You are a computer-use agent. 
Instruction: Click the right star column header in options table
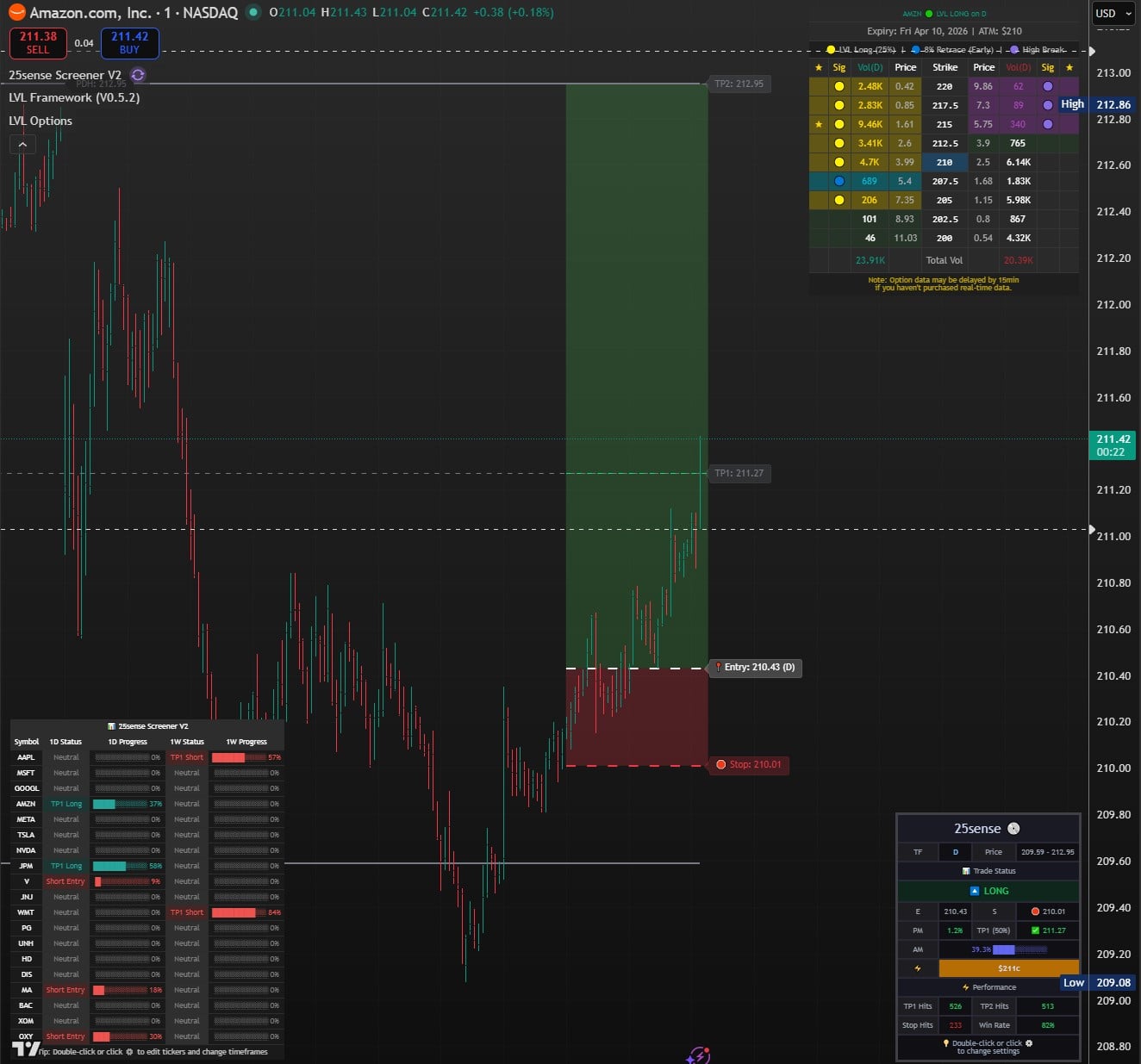click(x=1069, y=67)
